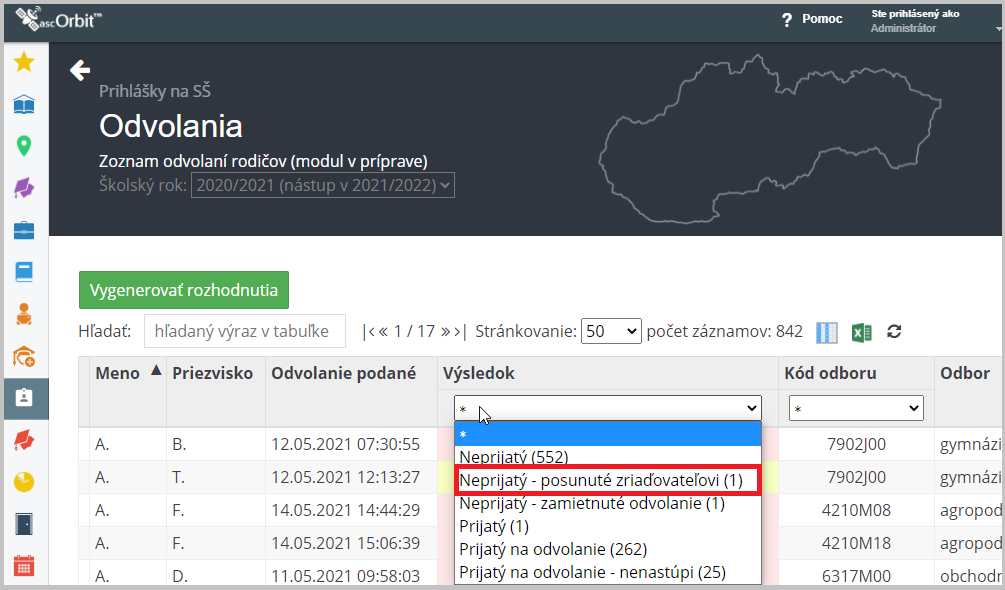
Task: Click the Odvolanie podané column header
Action: click(344, 373)
